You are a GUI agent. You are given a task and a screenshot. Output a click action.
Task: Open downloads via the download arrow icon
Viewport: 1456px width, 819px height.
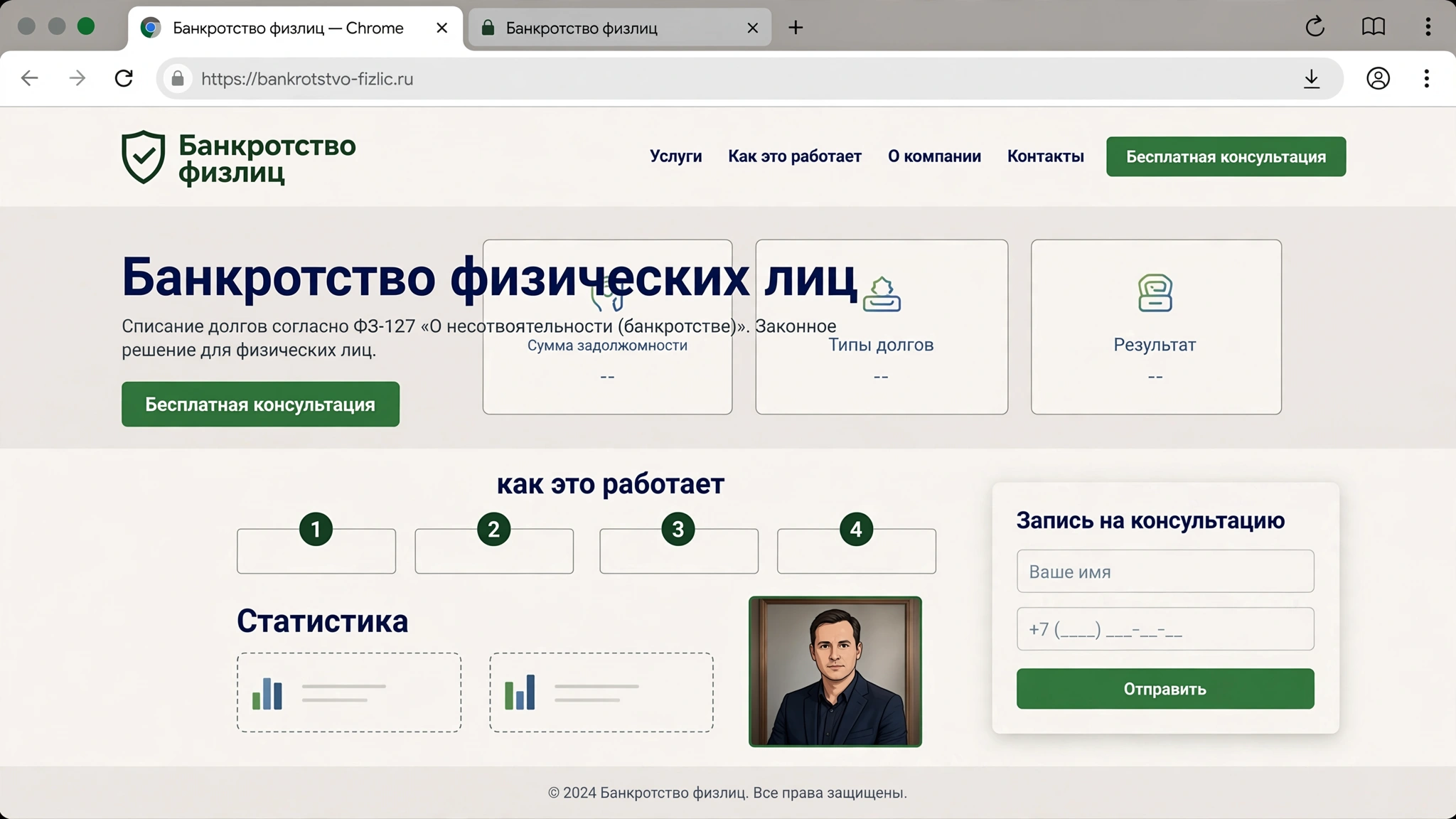click(x=1312, y=78)
